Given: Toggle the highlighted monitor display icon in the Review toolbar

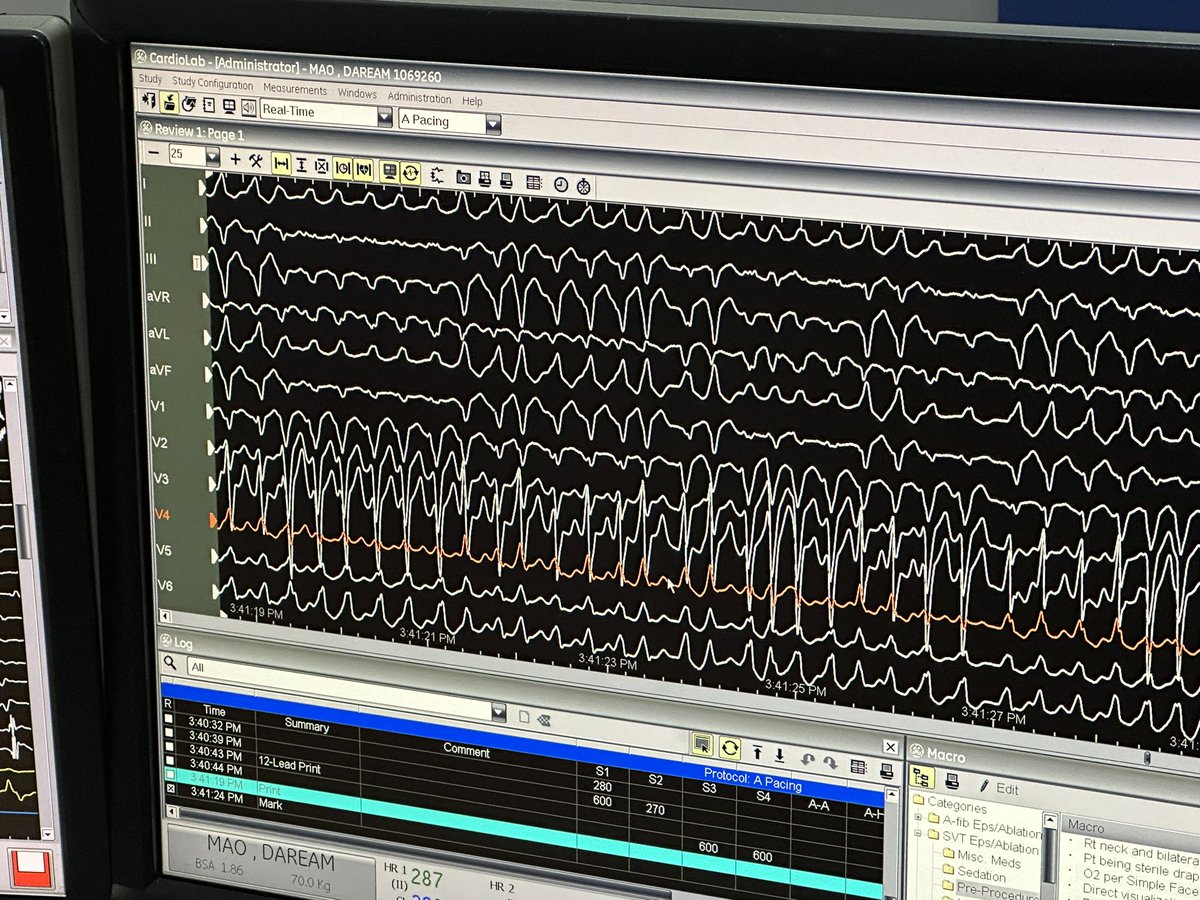Looking at the screenshot, I should tap(389, 171).
